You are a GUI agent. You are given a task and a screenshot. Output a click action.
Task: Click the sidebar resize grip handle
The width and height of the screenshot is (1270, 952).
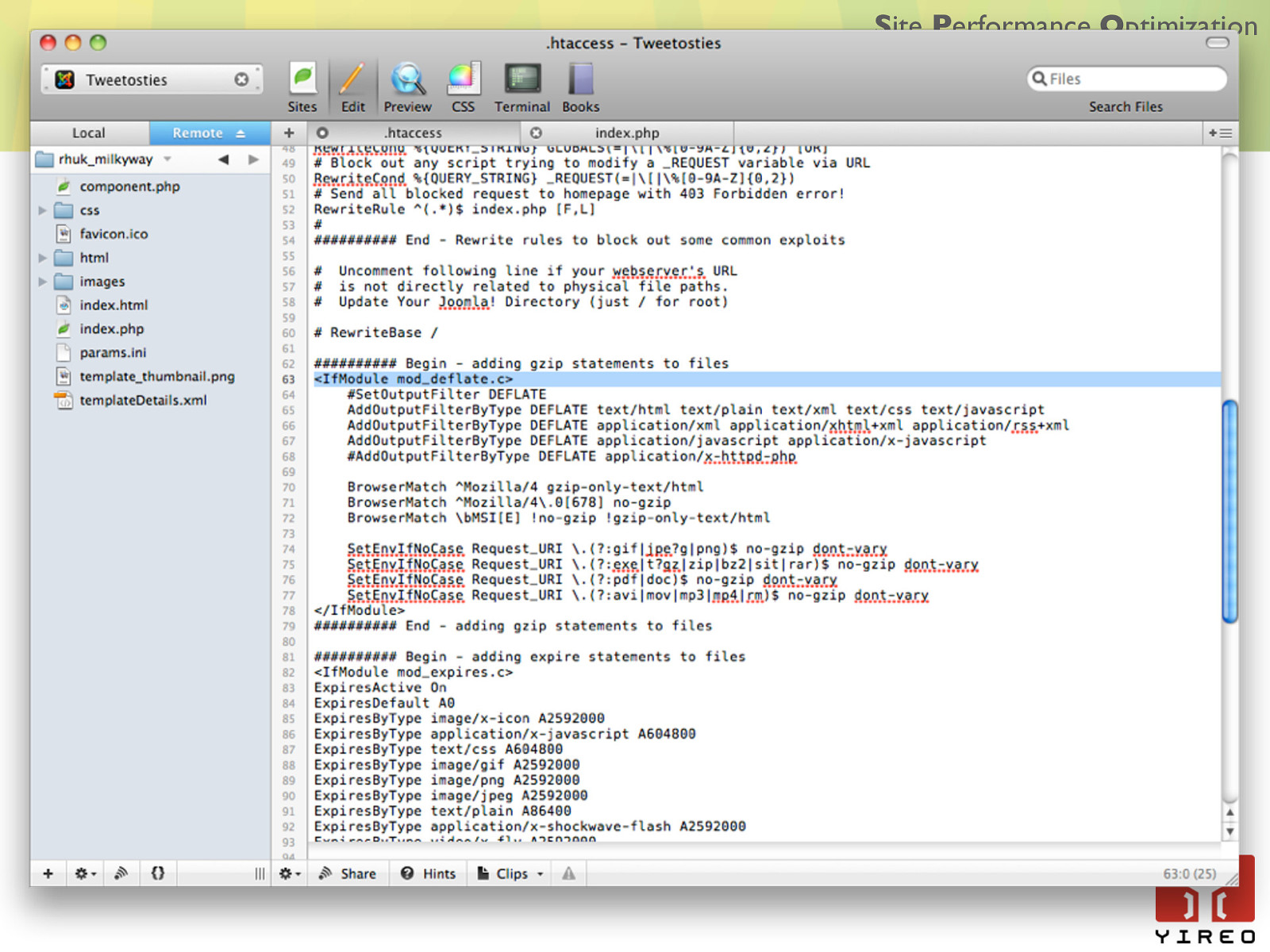(260, 873)
